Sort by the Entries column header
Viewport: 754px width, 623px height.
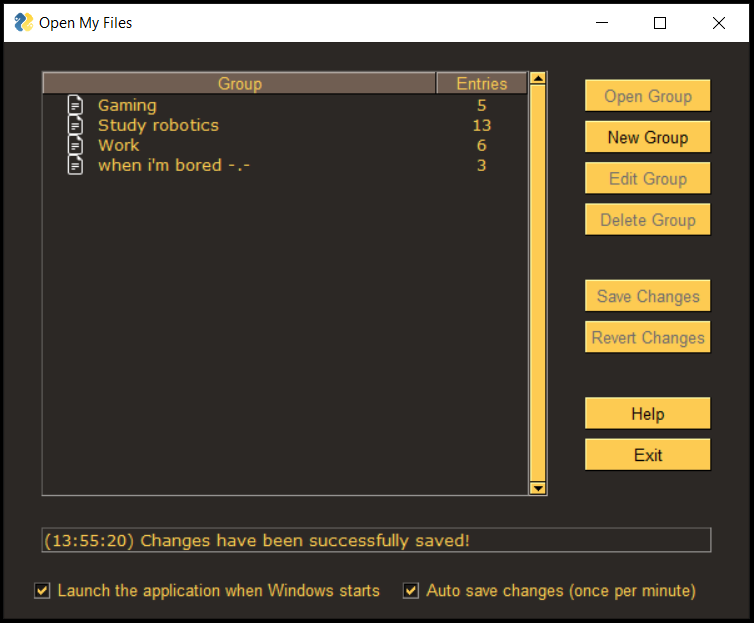(x=481, y=83)
